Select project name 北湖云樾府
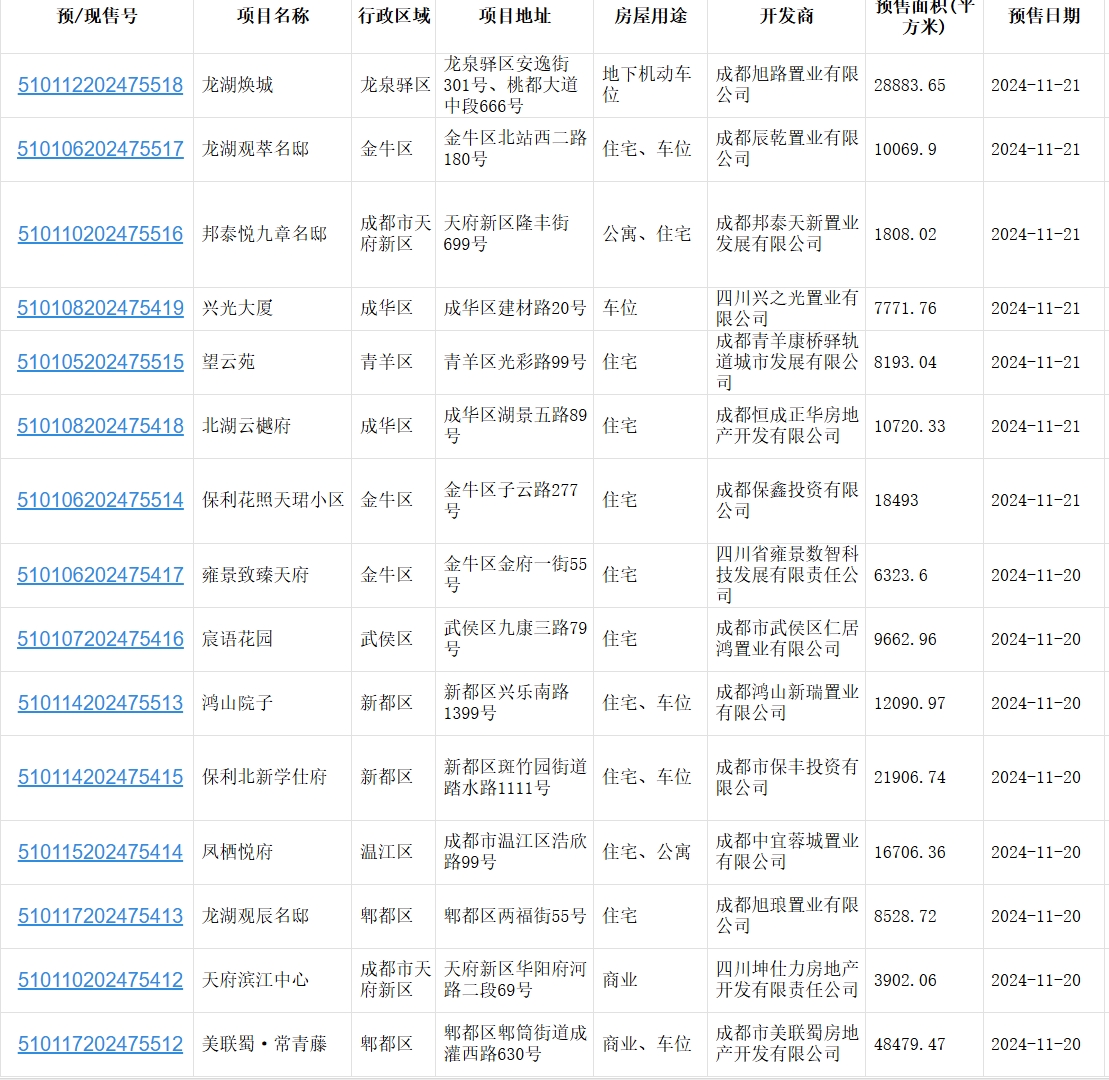This screenshot has height=1080, width=1109. tap(247, 426)
